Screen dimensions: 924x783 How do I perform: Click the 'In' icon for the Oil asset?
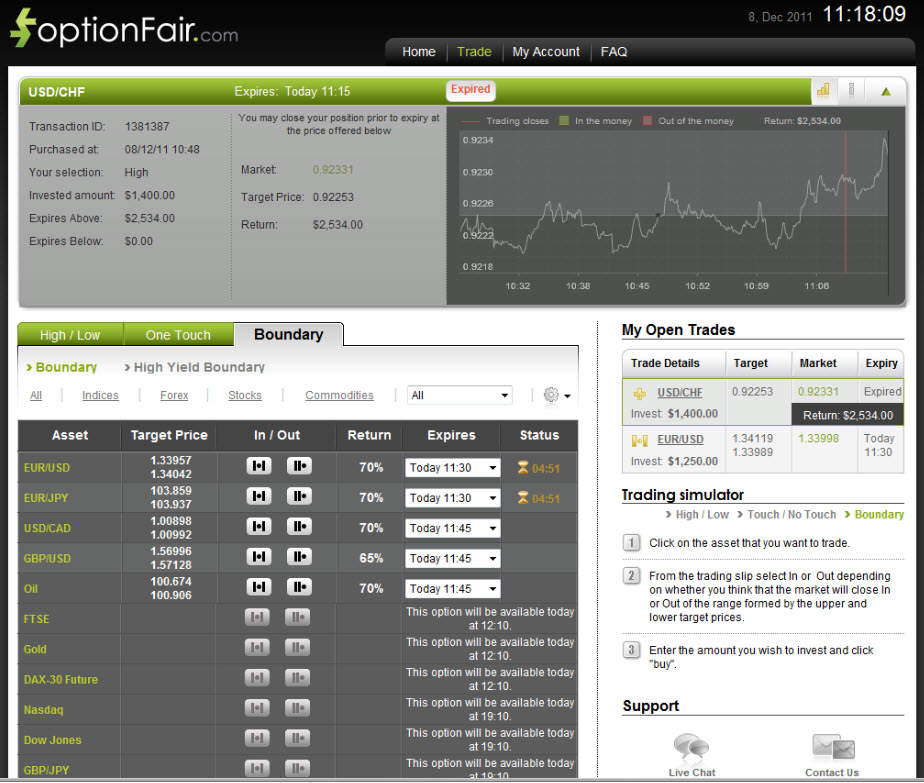(257, 588)
